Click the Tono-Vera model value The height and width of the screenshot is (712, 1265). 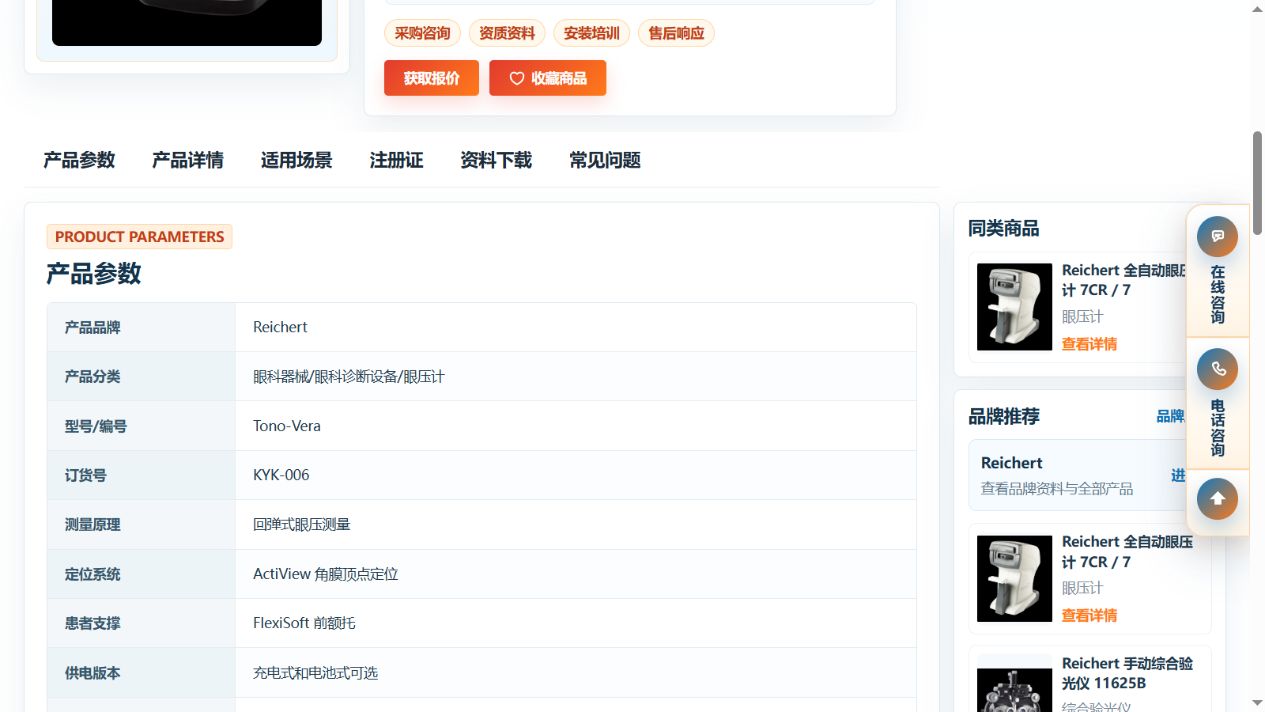coord(287,426)
